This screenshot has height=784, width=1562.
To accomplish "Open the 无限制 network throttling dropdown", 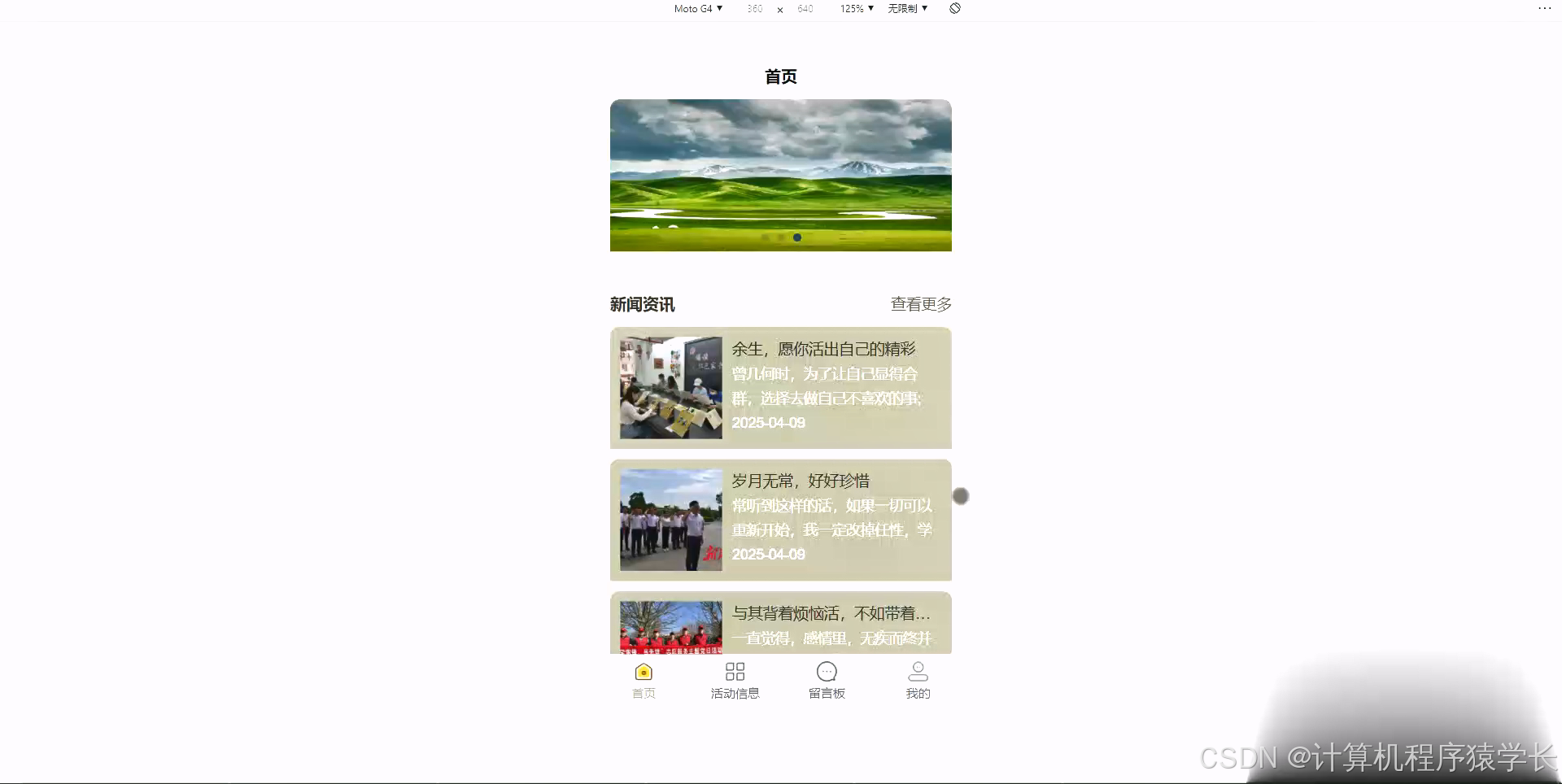I will pos(907,9).
